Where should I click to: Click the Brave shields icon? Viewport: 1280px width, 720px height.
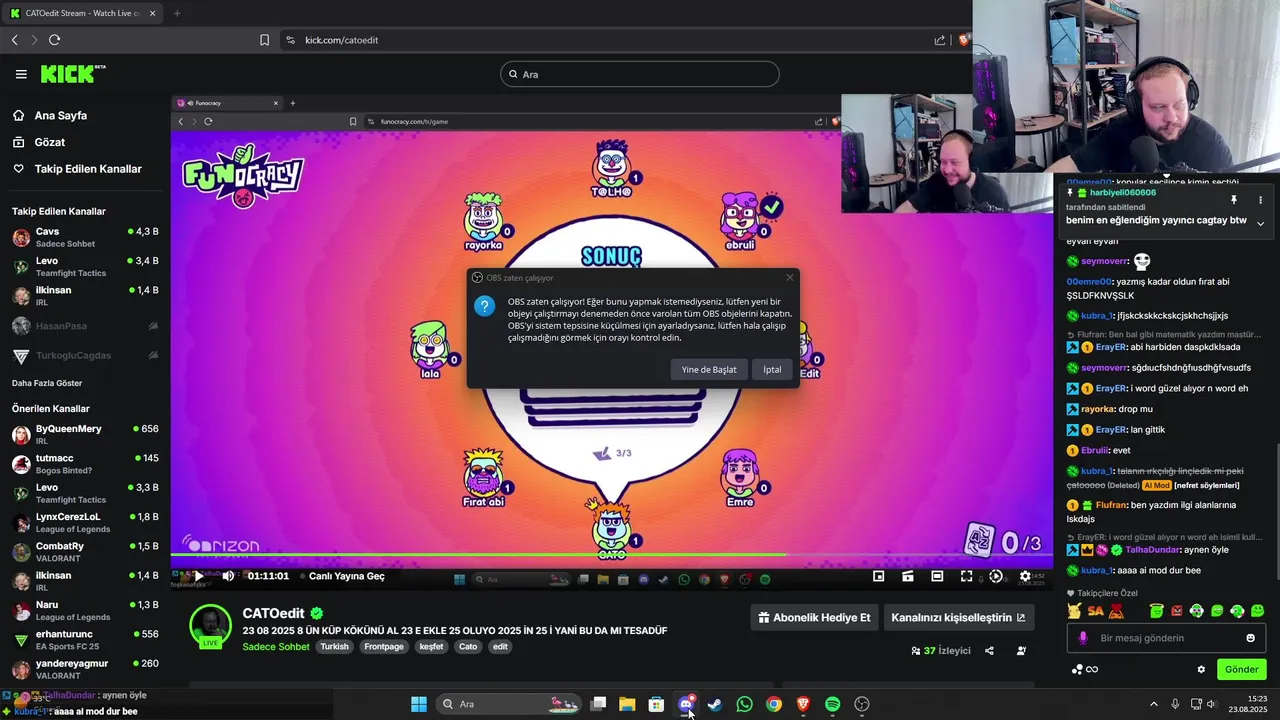click(x=964, y=40)
